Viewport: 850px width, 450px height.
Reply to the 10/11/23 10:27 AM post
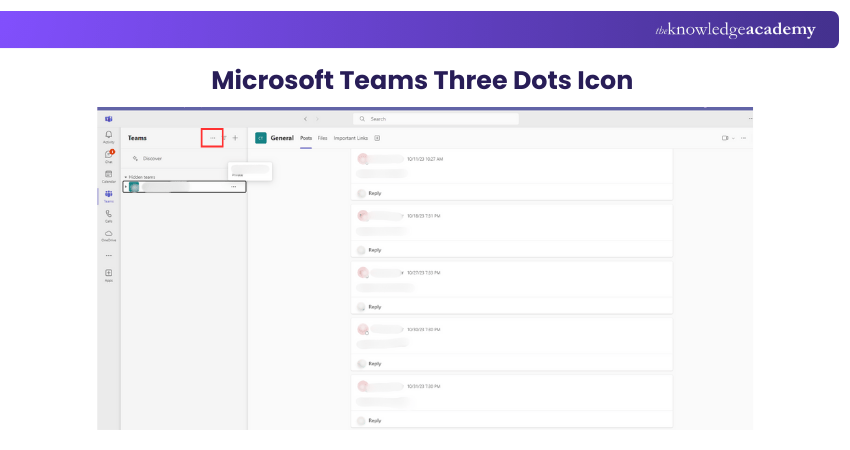375,193
